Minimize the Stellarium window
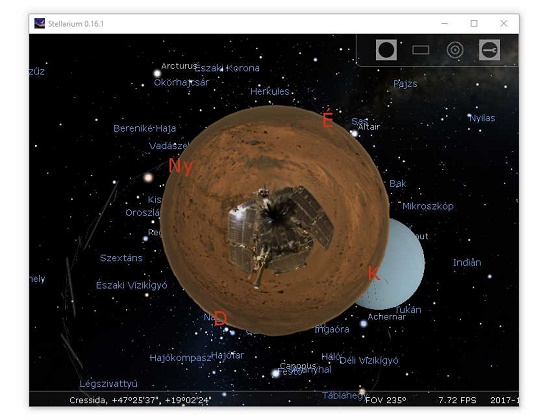Screen dimensions: 550x420 coord(445,24)
